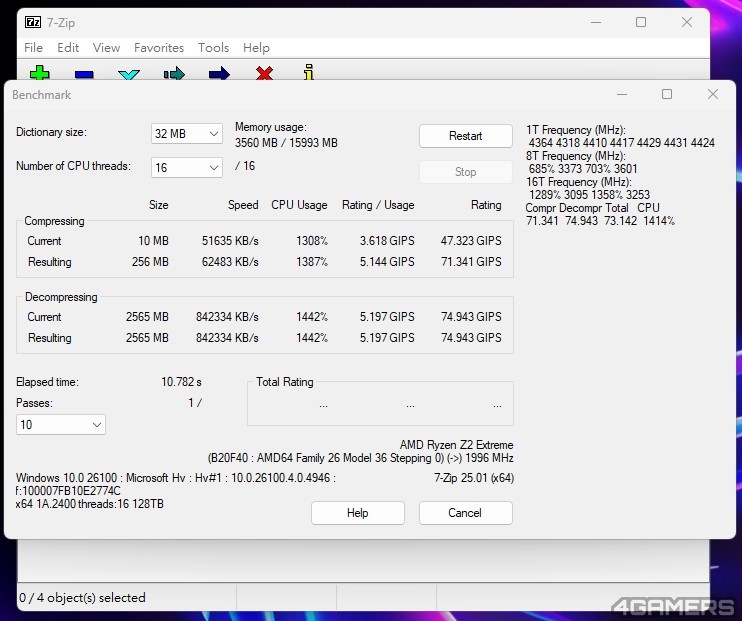The height and width of the screenshot is (621, 742).
Task: Open the Favorites menu
Action: [159, 48]
